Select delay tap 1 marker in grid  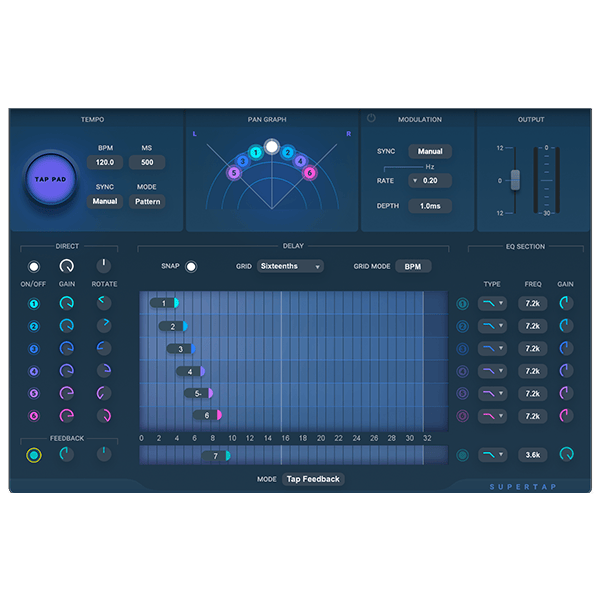click(x=165, y=303)
